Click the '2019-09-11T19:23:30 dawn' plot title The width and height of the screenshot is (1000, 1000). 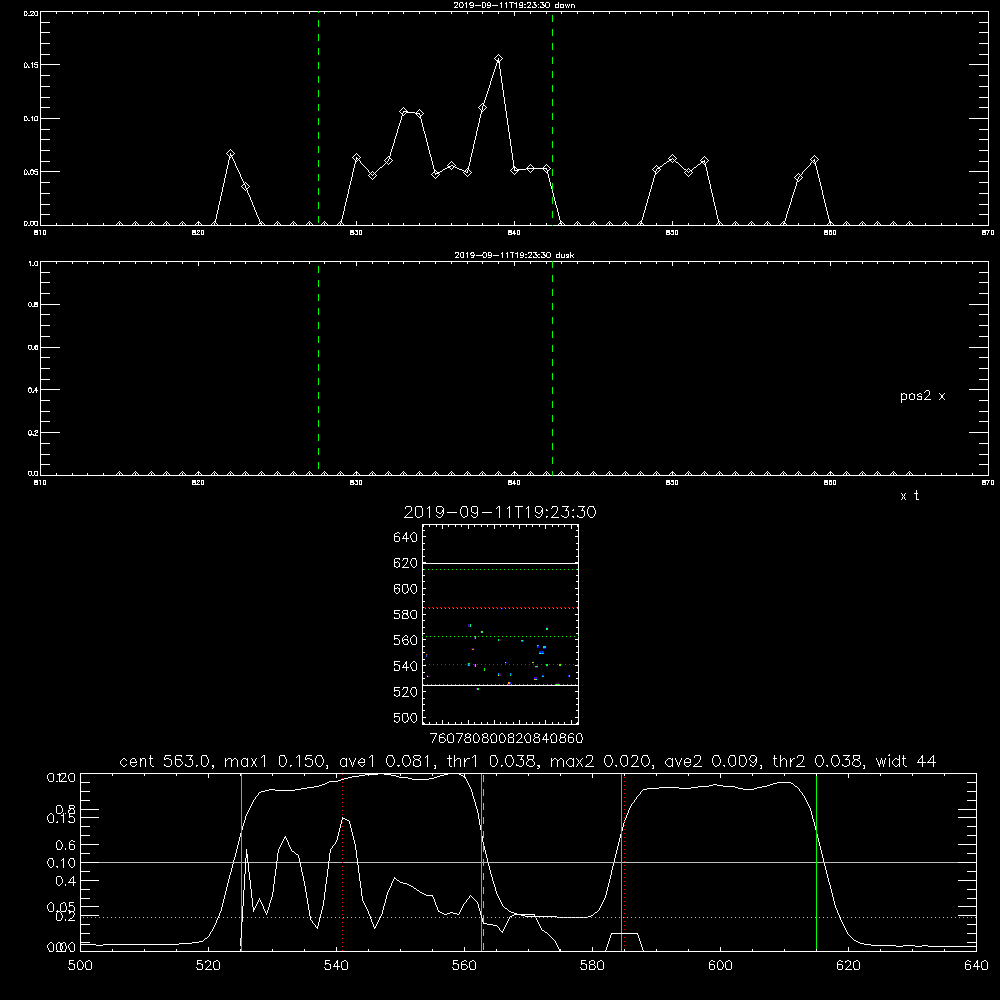pos(514,5)
